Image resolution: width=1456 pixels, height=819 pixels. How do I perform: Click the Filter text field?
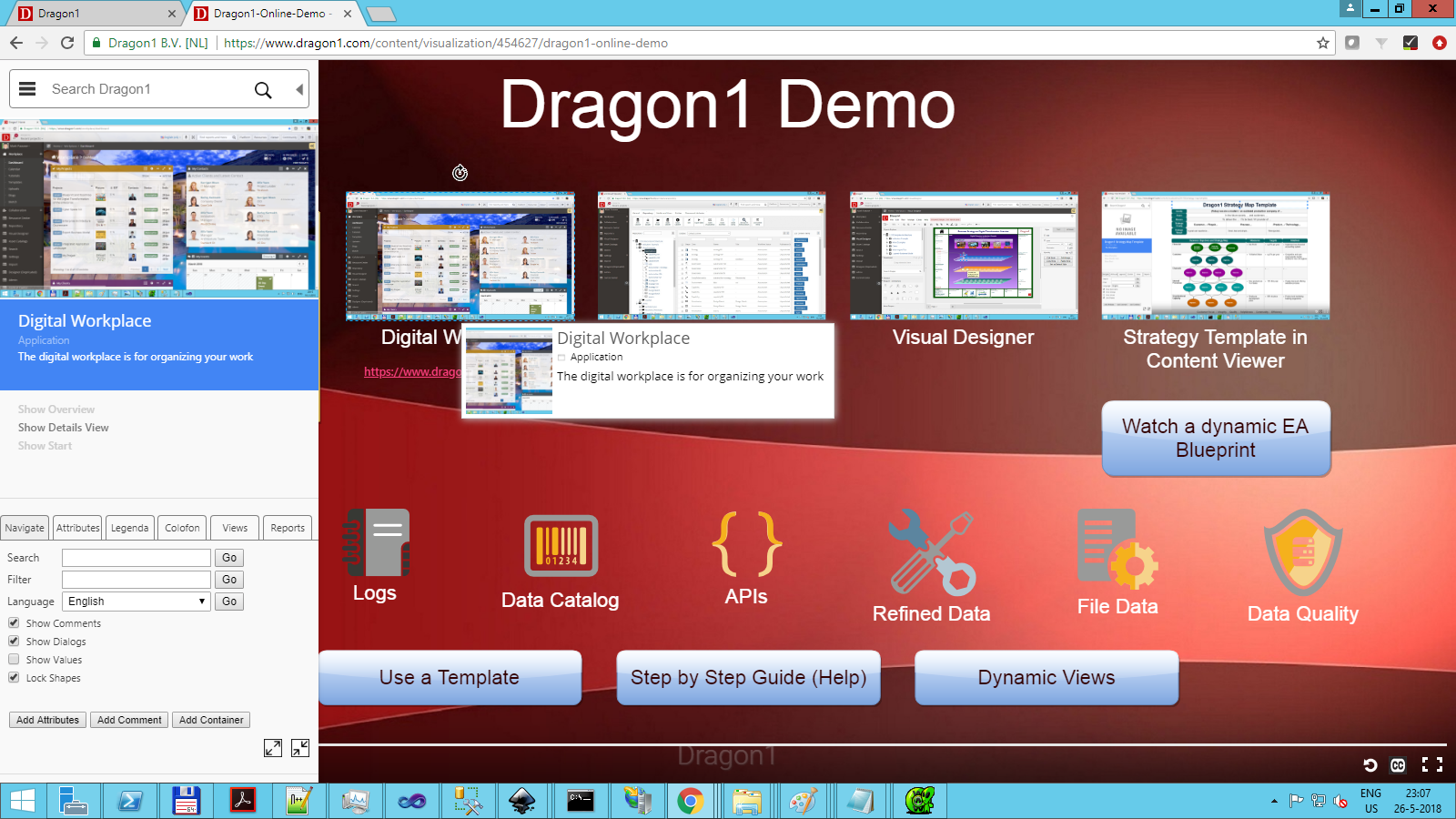click(x=136, y=580)
